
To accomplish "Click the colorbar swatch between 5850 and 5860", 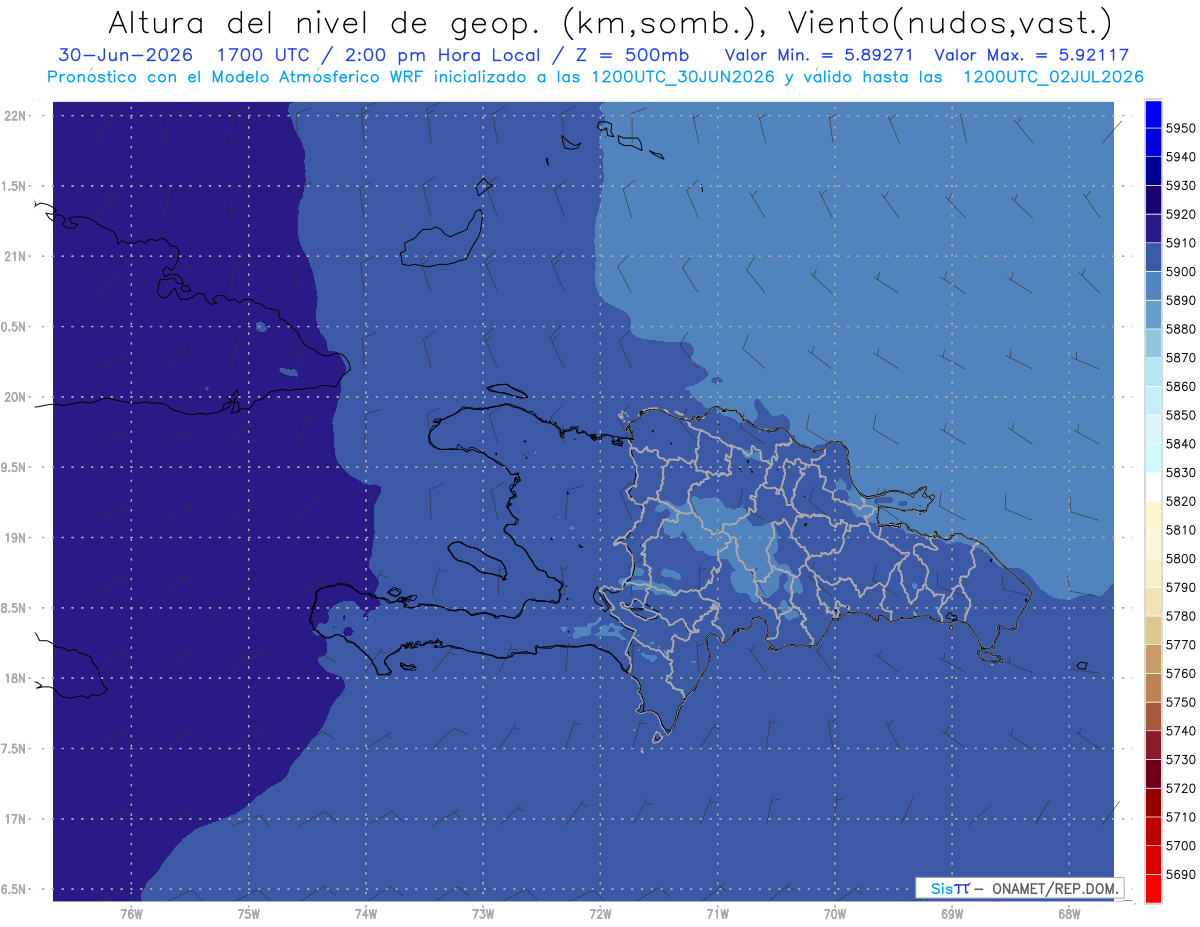I will coord(1153,401).
